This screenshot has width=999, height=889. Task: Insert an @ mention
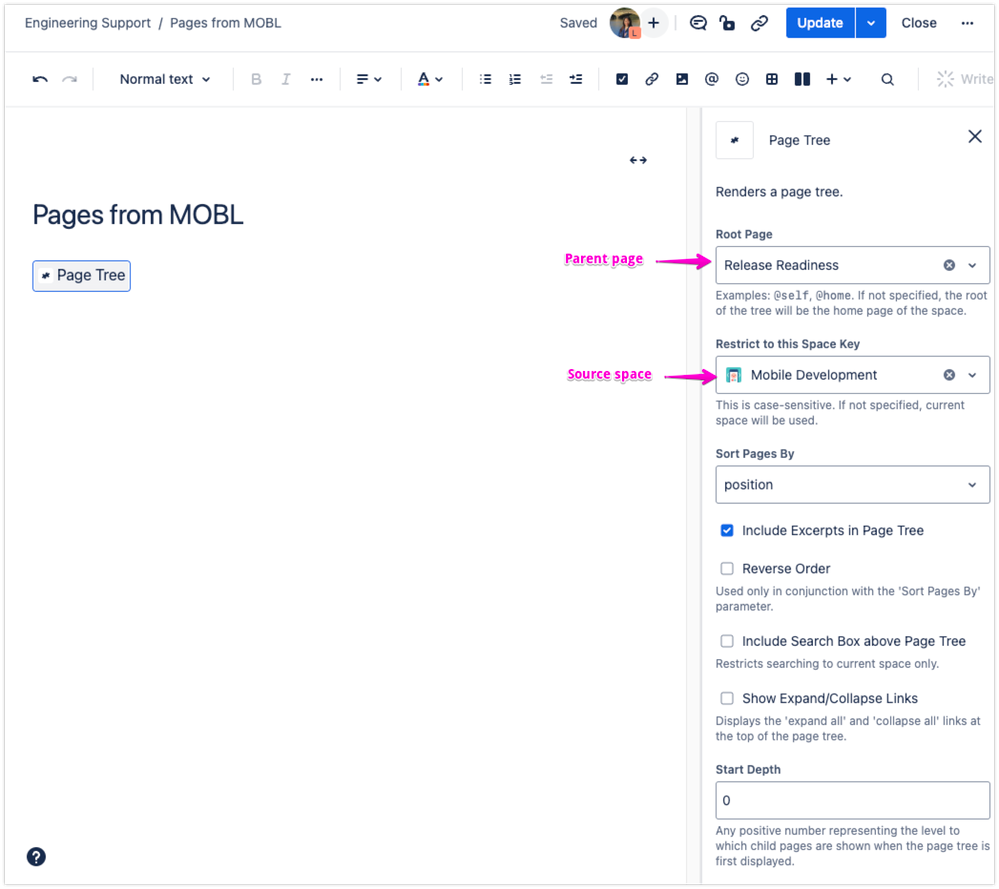(711, 79)
